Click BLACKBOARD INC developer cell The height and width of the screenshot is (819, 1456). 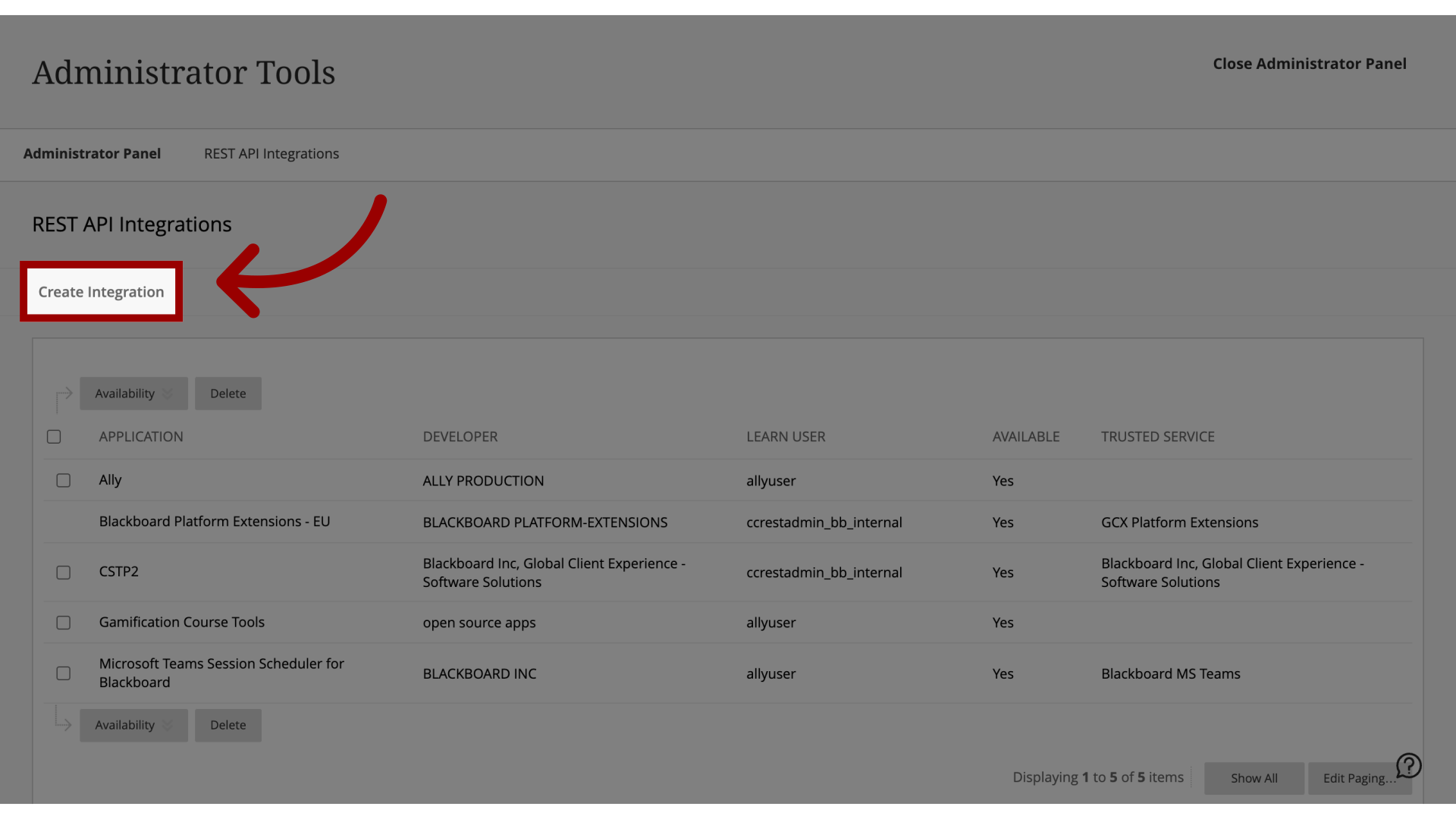point(479,673)
